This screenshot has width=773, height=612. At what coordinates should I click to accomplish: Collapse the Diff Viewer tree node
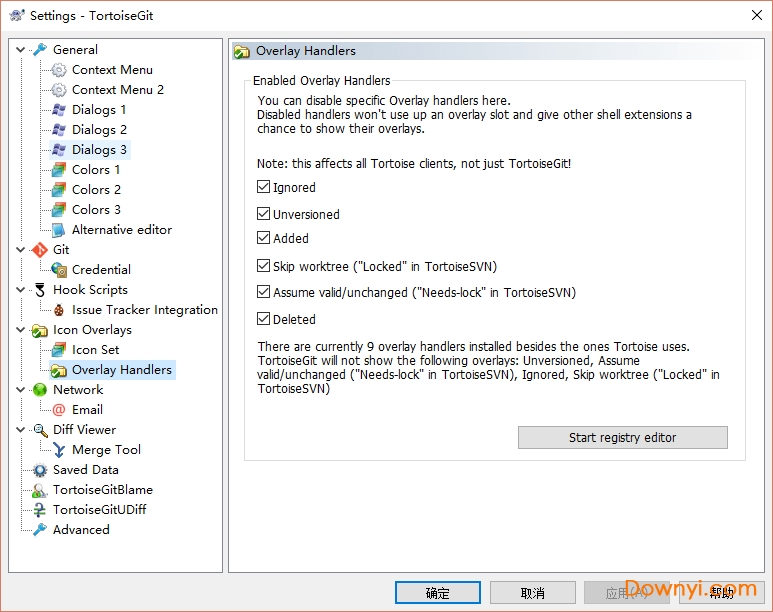[x=21, y=430]
